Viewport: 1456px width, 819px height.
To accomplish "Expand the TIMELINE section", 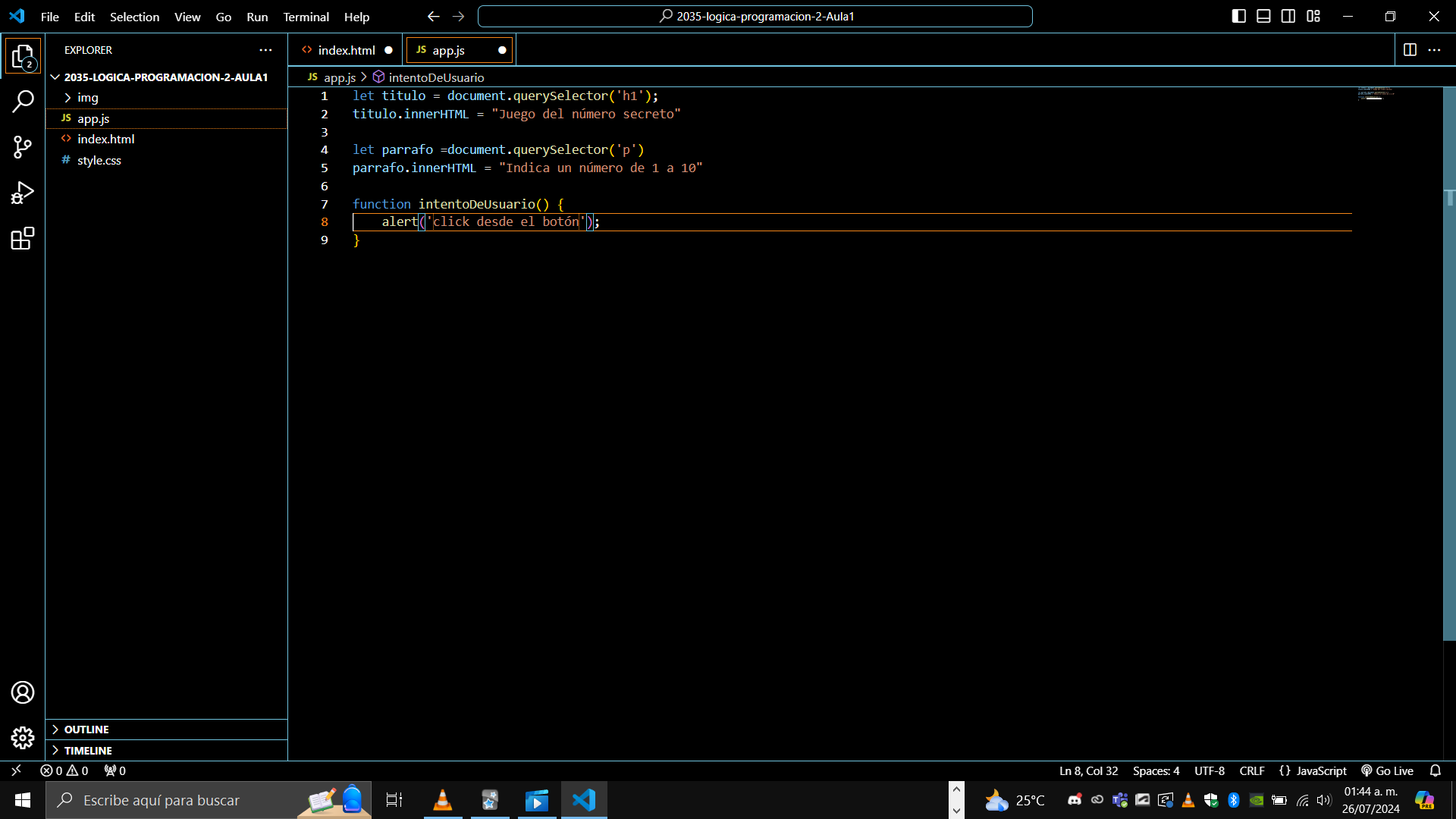I will (166, 751).
